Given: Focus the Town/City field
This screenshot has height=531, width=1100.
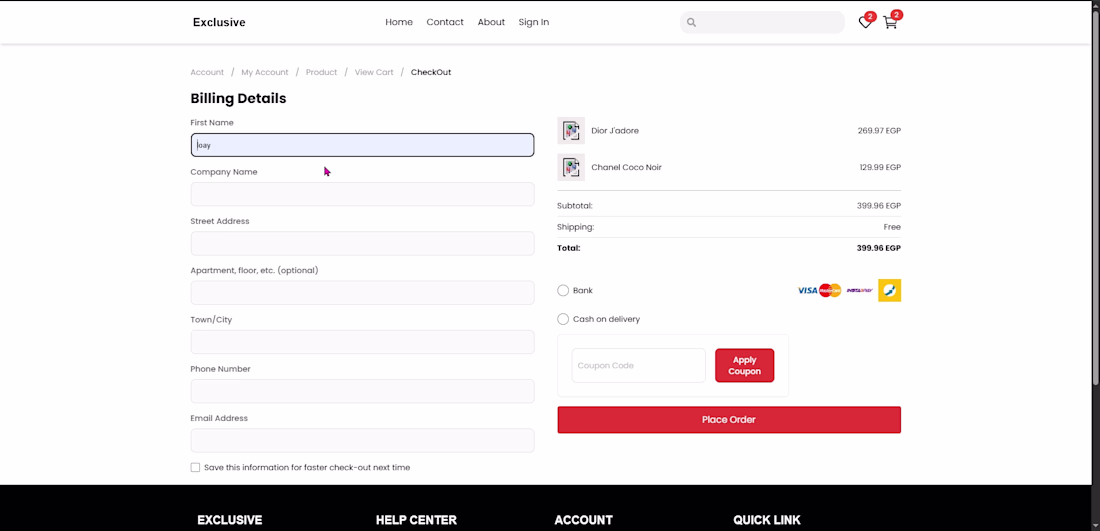Looking at the screenshot, I should pos(362,342).
